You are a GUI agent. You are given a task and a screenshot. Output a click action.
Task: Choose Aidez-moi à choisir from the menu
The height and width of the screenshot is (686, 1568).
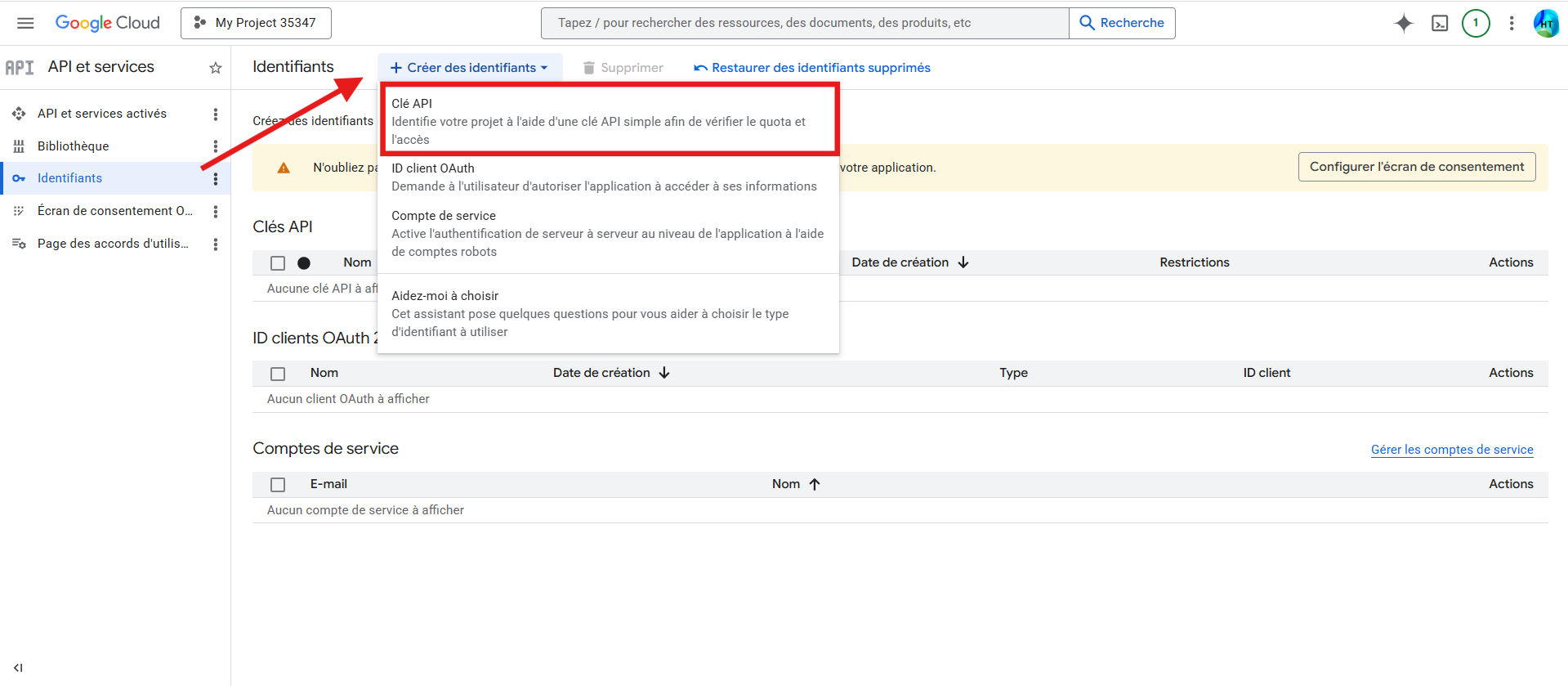(x=608, y=314)
